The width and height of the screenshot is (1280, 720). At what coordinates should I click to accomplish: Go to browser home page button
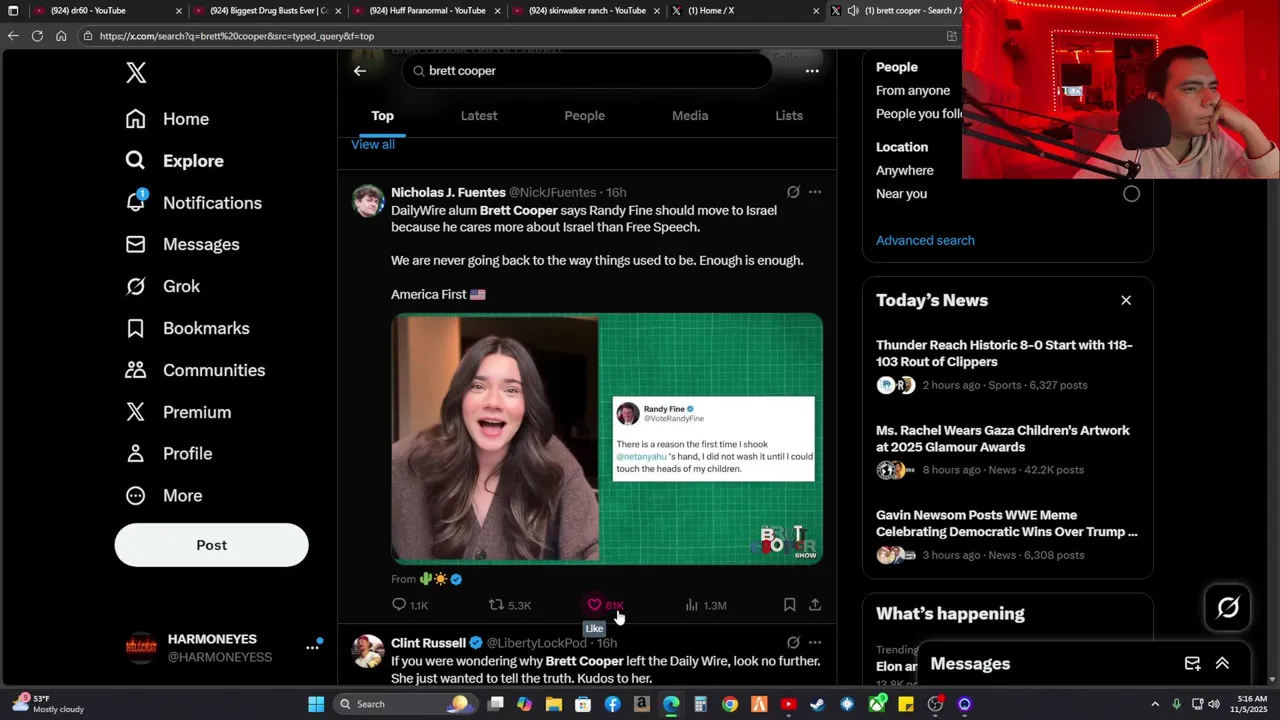coord(61,36)
